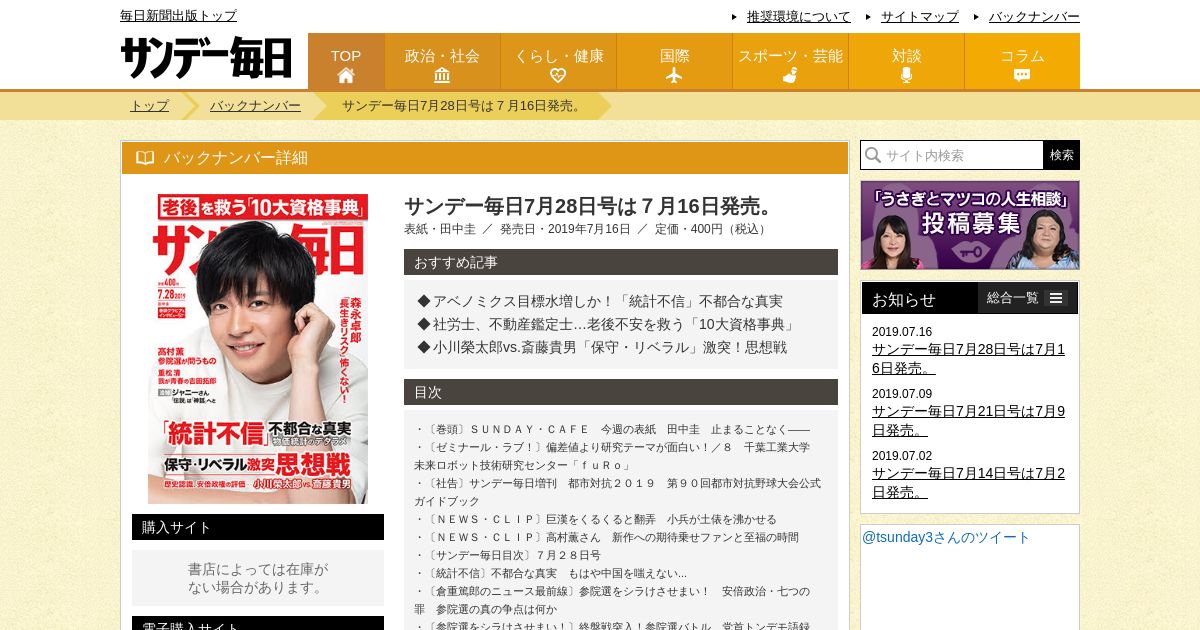
Task: Open the TOP navigation tab
Action: click(x=346, y=61)
